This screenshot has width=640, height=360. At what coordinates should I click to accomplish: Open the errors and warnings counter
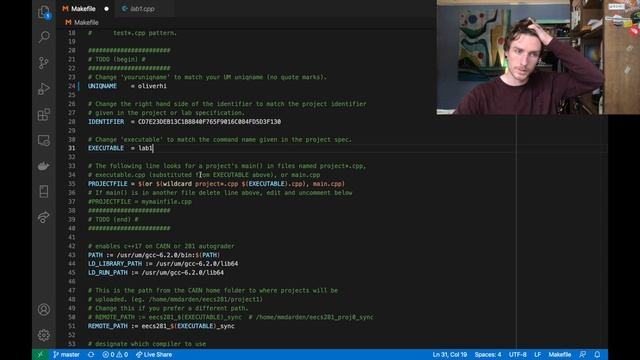point(115,355)
